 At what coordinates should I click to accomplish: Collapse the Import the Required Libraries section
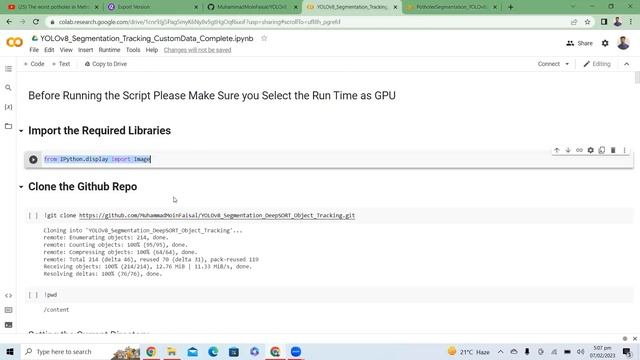(21, 131)
